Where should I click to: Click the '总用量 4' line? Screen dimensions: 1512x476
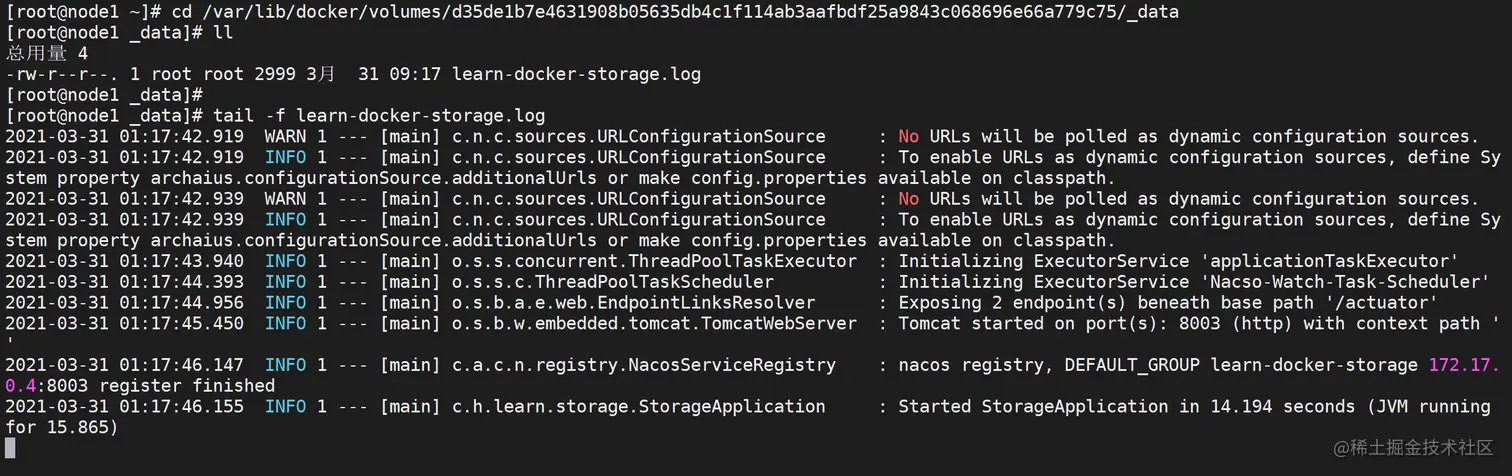coord(47,54)
